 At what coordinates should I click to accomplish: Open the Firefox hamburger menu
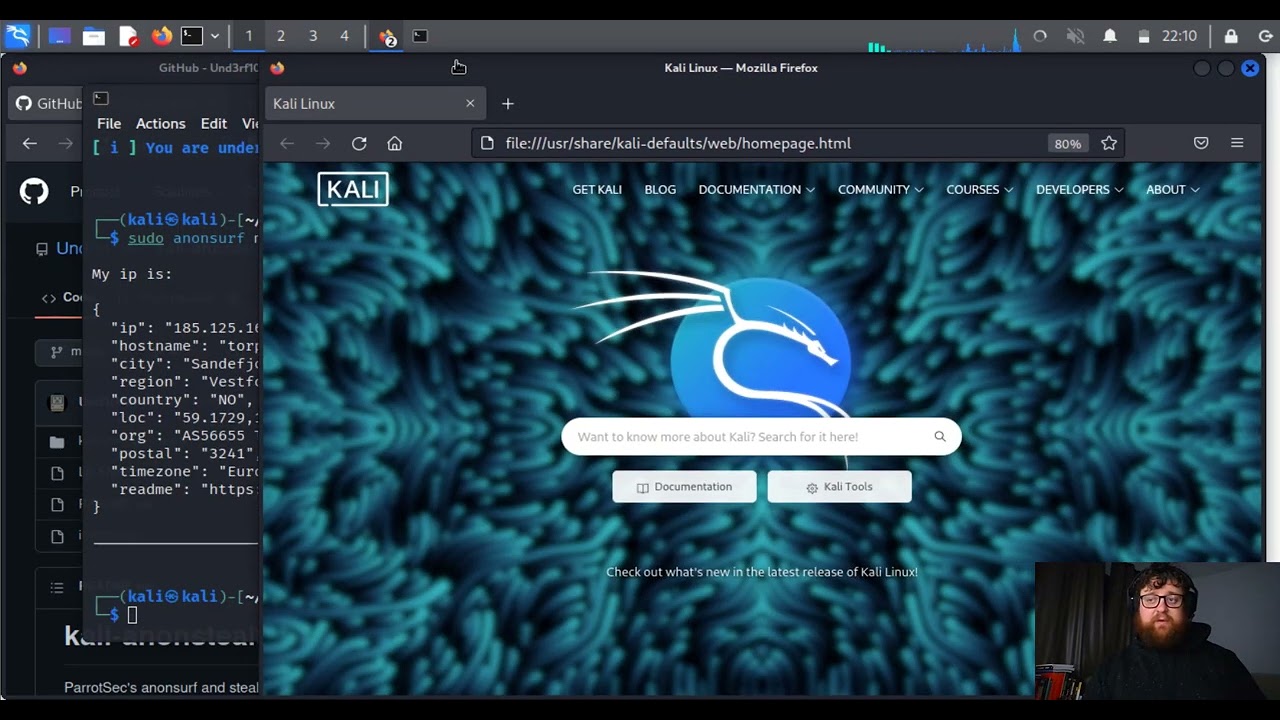pyautogui.click(x=1237, y=143)
